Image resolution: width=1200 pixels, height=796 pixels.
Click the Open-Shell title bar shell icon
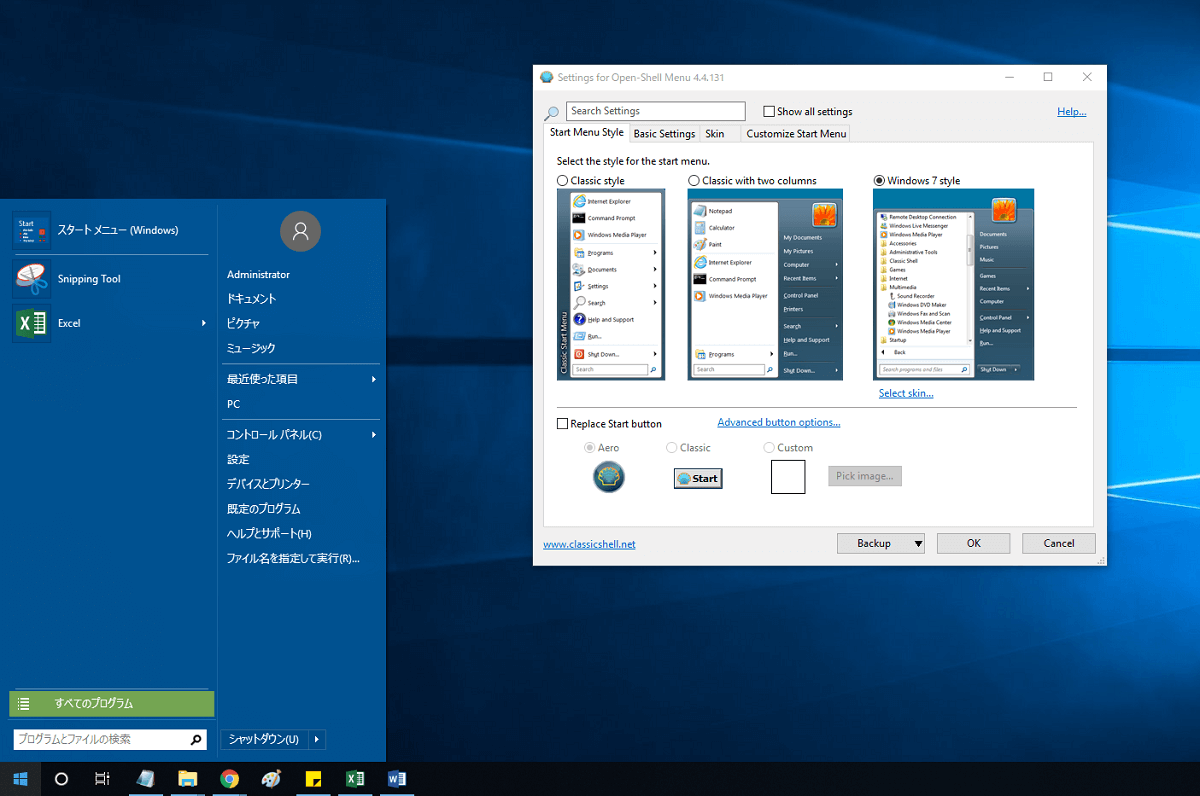546,77
